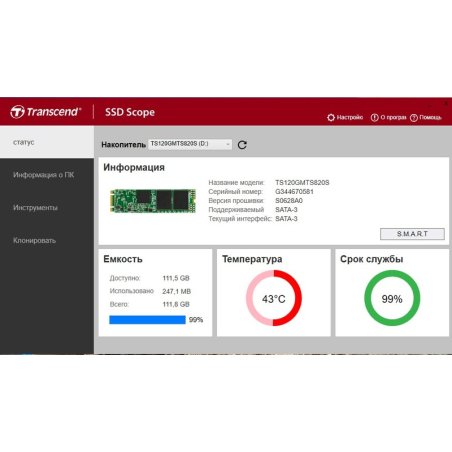Click the firmware version S0628A0
Screen dimensions: 452x452
(289, 200)
